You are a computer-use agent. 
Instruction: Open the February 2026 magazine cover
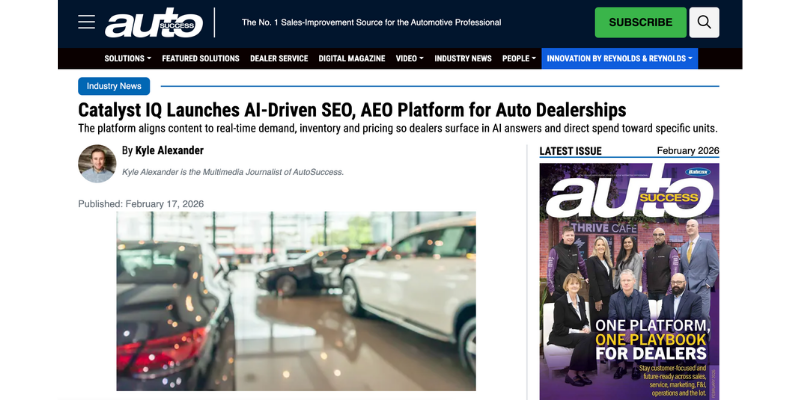pyautogui.click(x=629, y=282)
